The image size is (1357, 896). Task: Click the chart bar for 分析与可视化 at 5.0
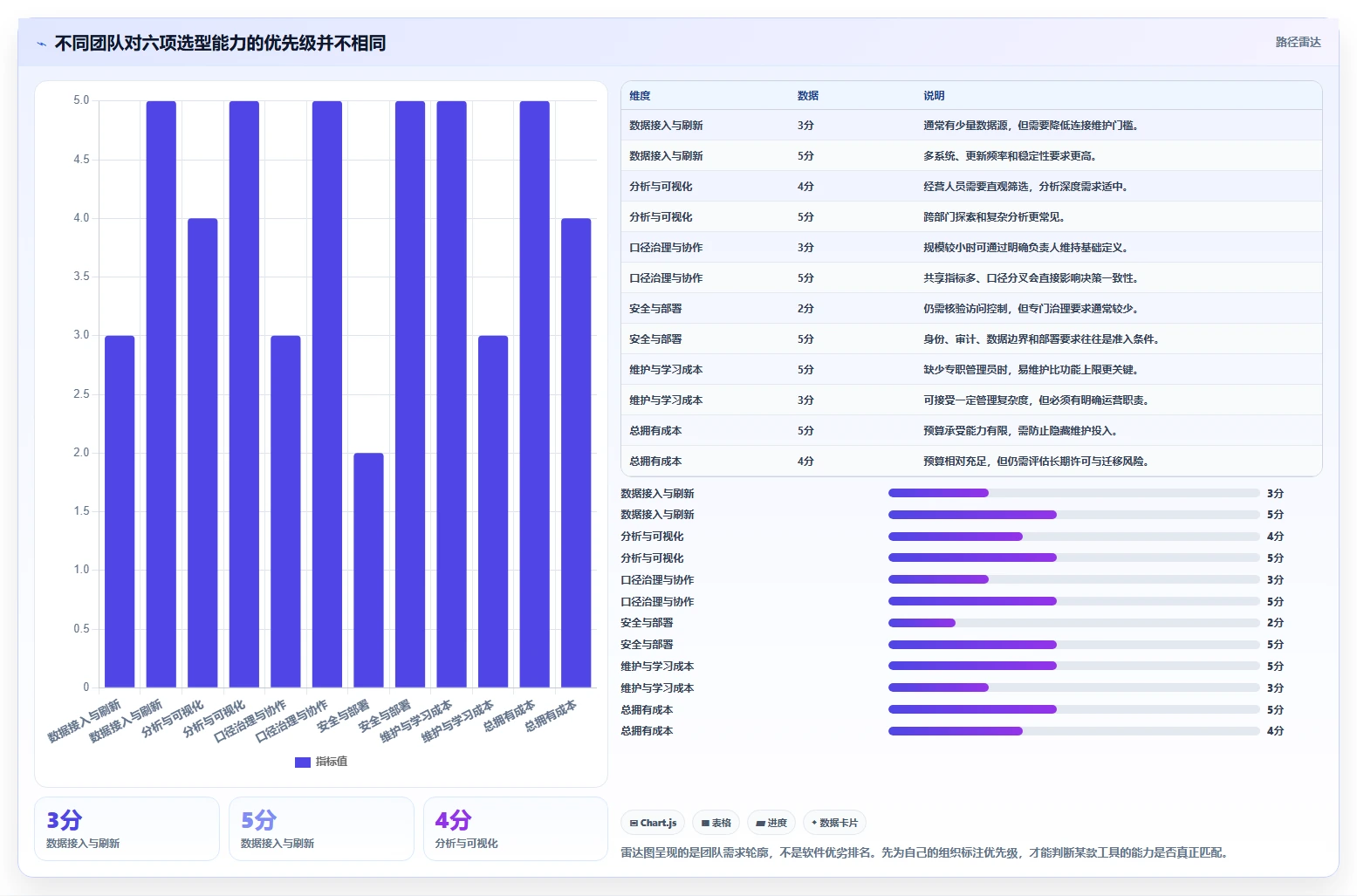pos(244,394)
